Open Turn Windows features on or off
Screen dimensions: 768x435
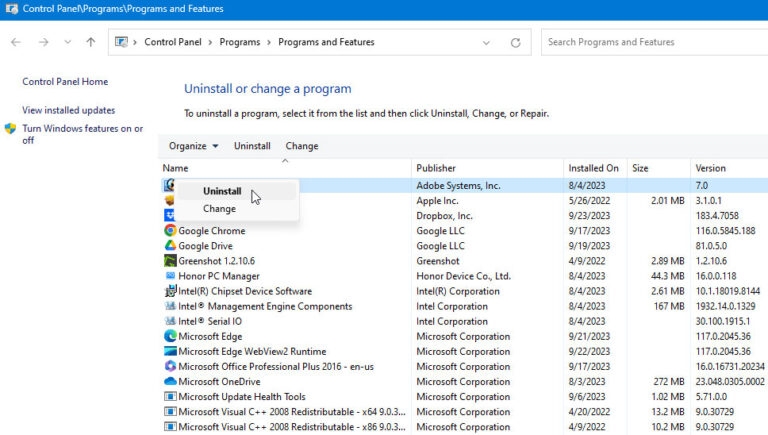pyautogui.click(x=82, y=134)
